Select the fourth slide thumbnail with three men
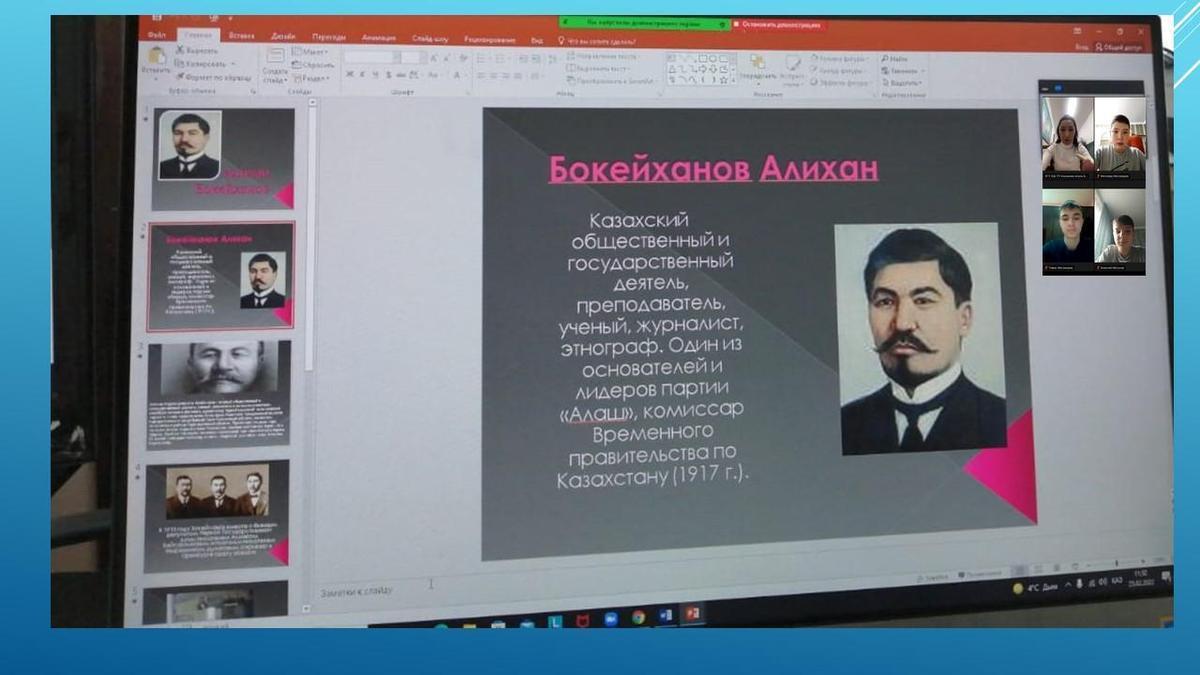The image size is (1200, 675). click(217, 515)
